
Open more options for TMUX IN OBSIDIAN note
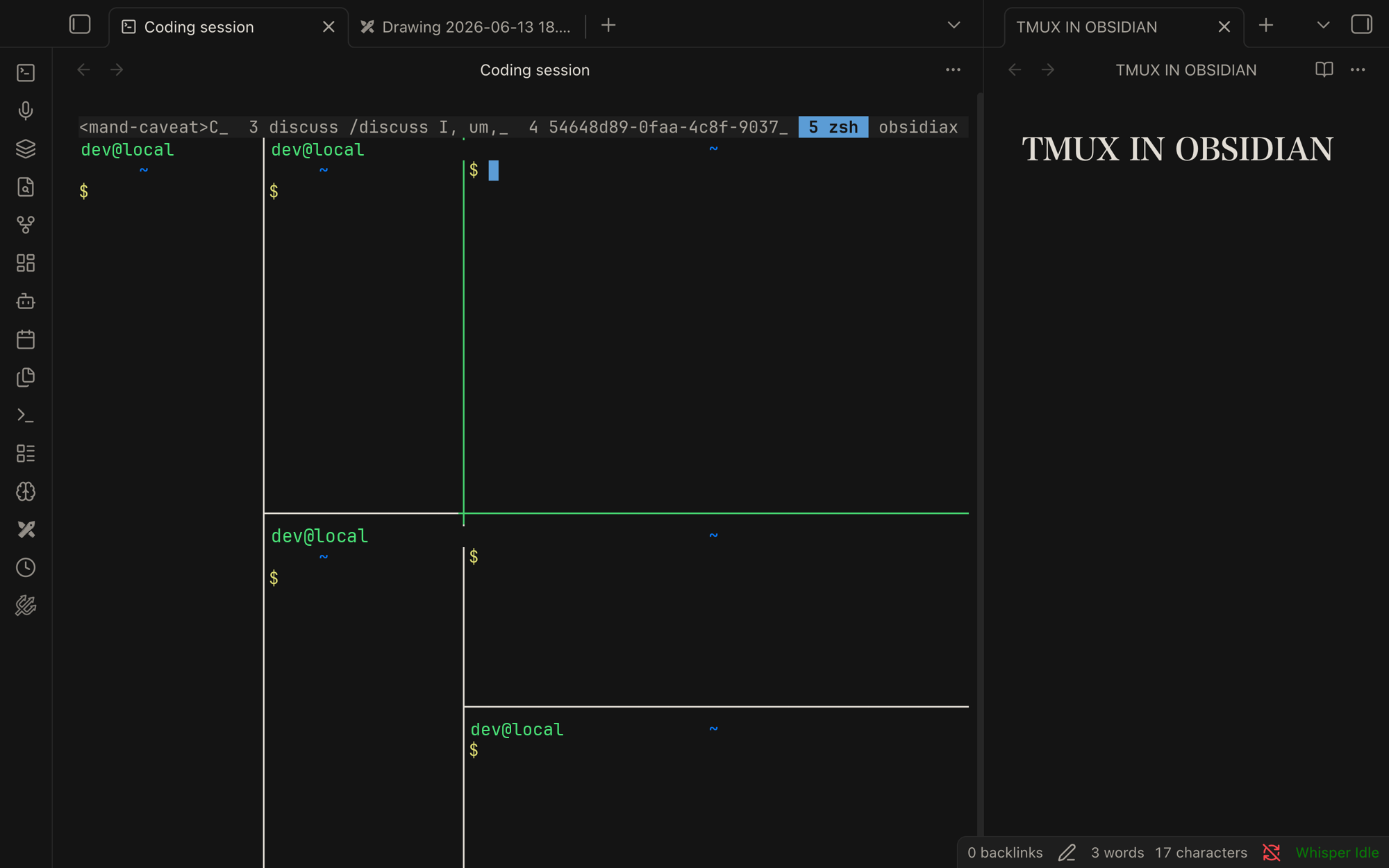[1358, 70]
